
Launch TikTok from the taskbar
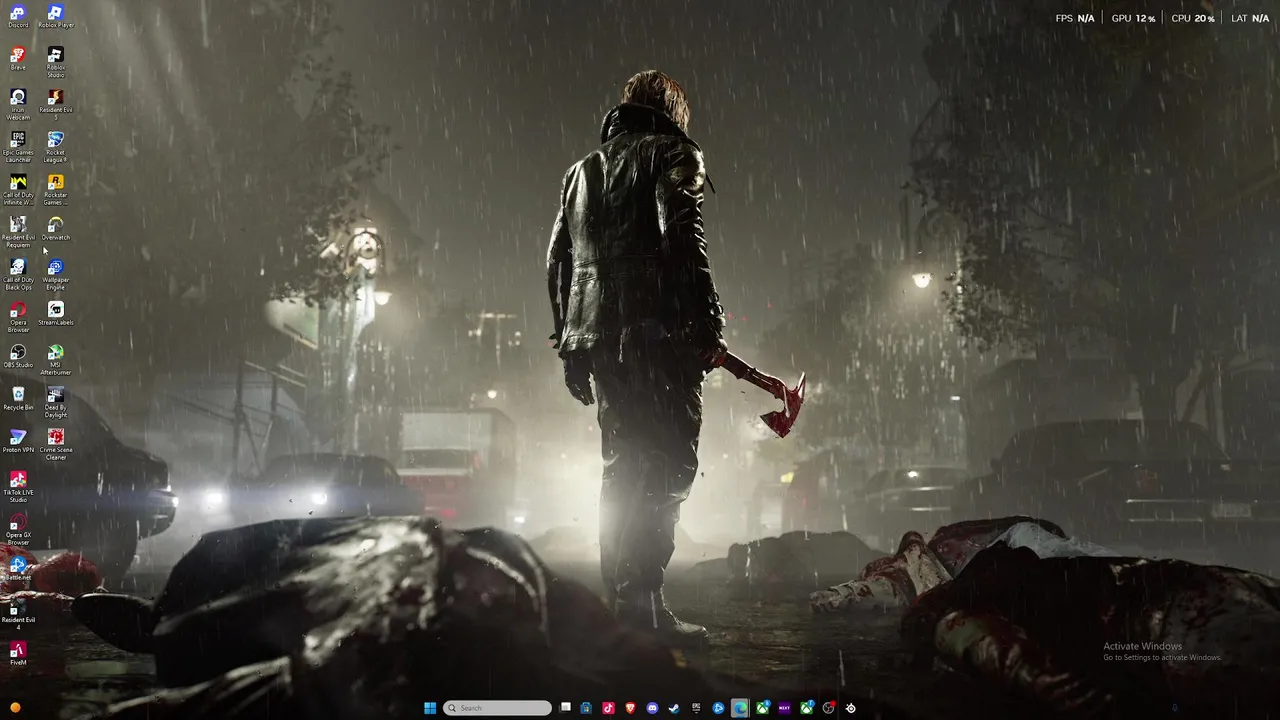[608, 708]
